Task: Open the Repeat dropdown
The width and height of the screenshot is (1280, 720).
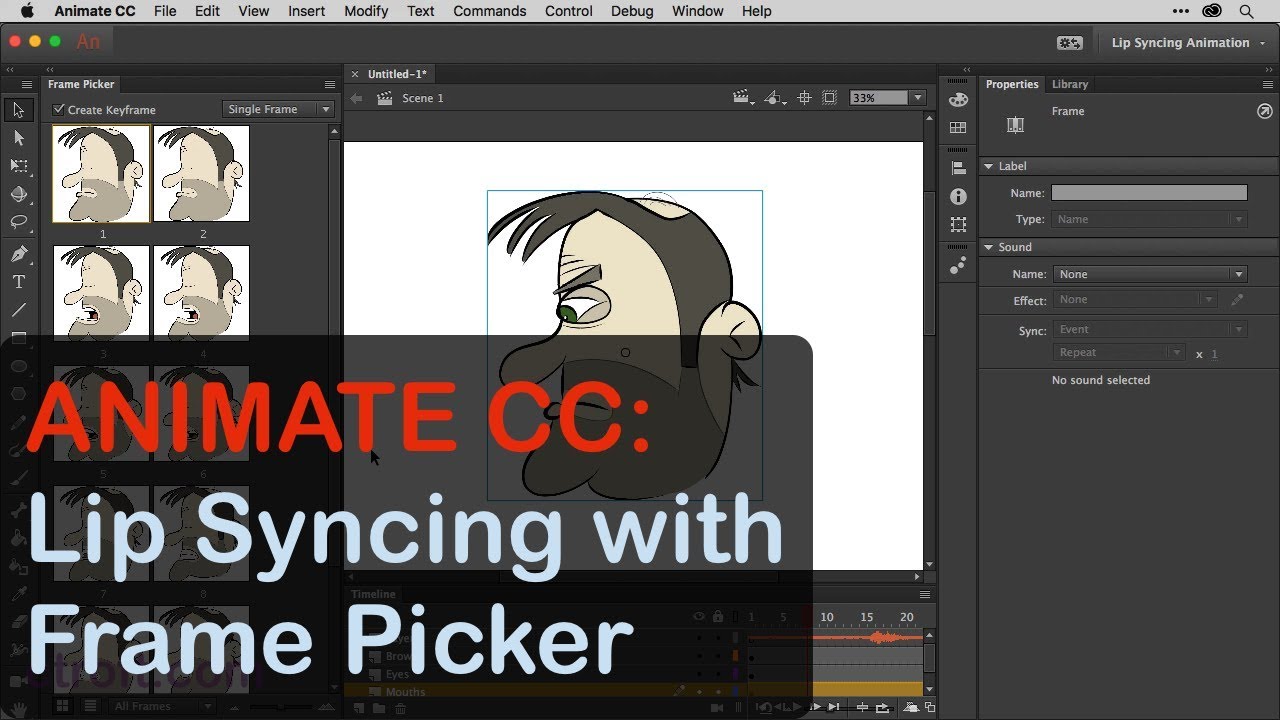Action: tap(1119, 352)
